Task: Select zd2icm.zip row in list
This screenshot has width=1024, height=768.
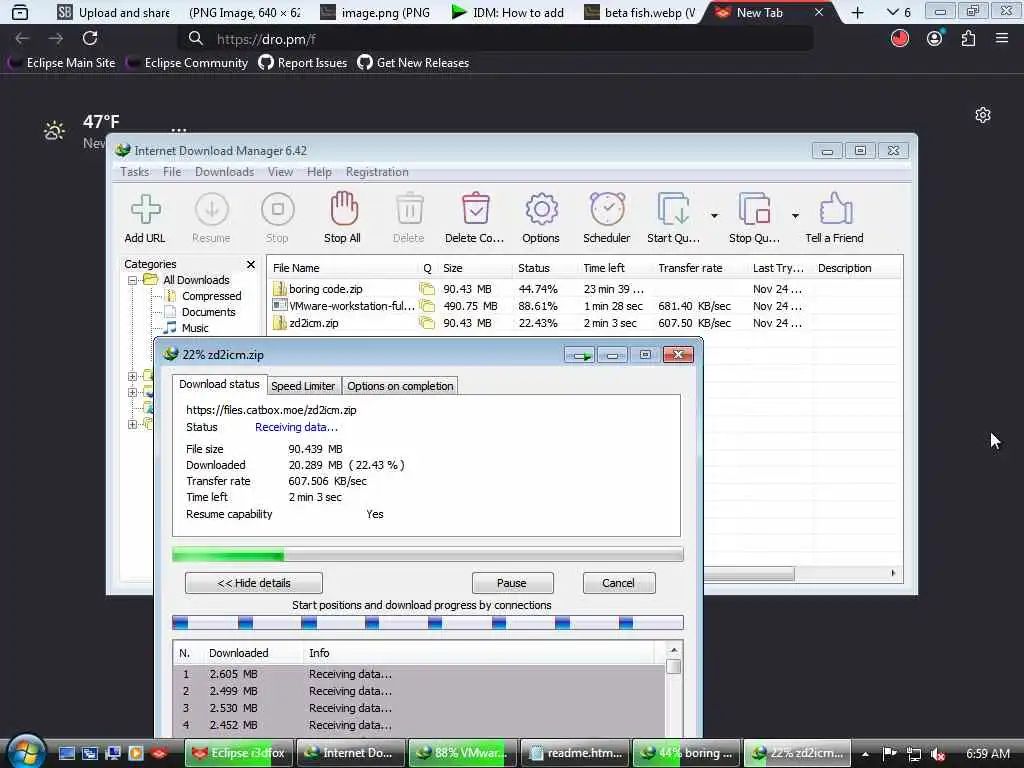Action: click(584, 323)
